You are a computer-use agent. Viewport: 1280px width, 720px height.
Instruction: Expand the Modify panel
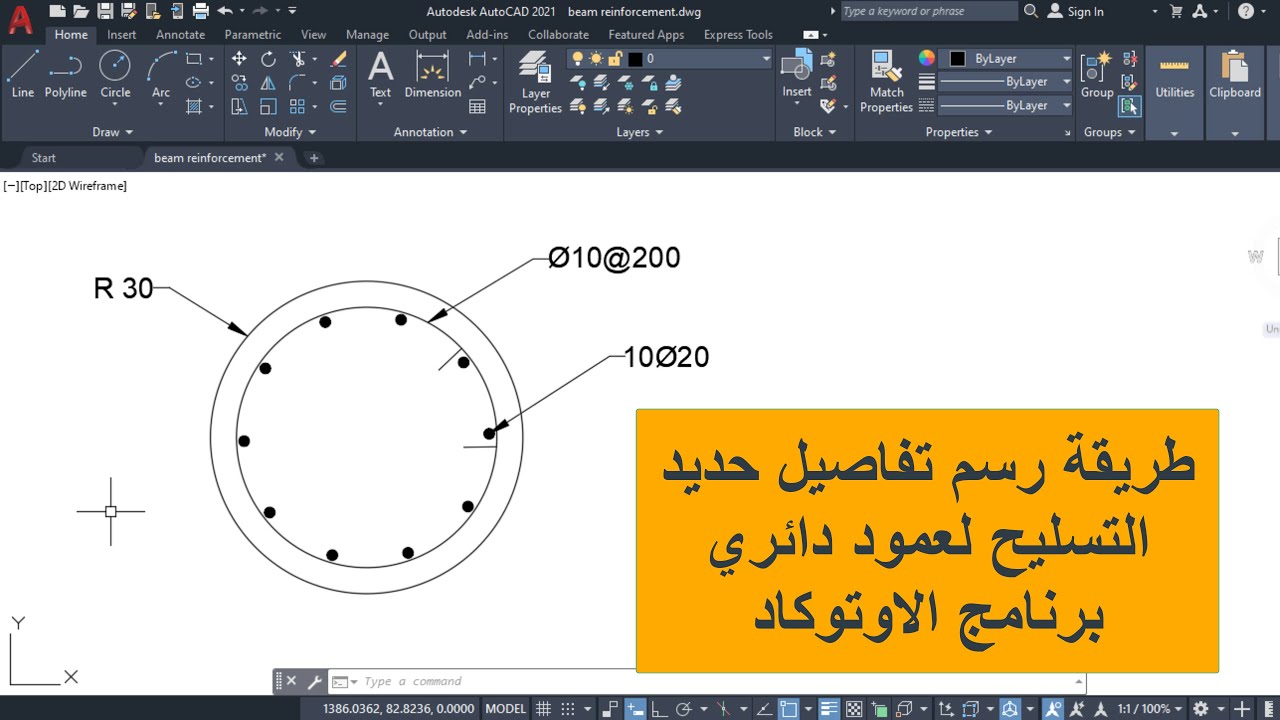coord(290,132)
